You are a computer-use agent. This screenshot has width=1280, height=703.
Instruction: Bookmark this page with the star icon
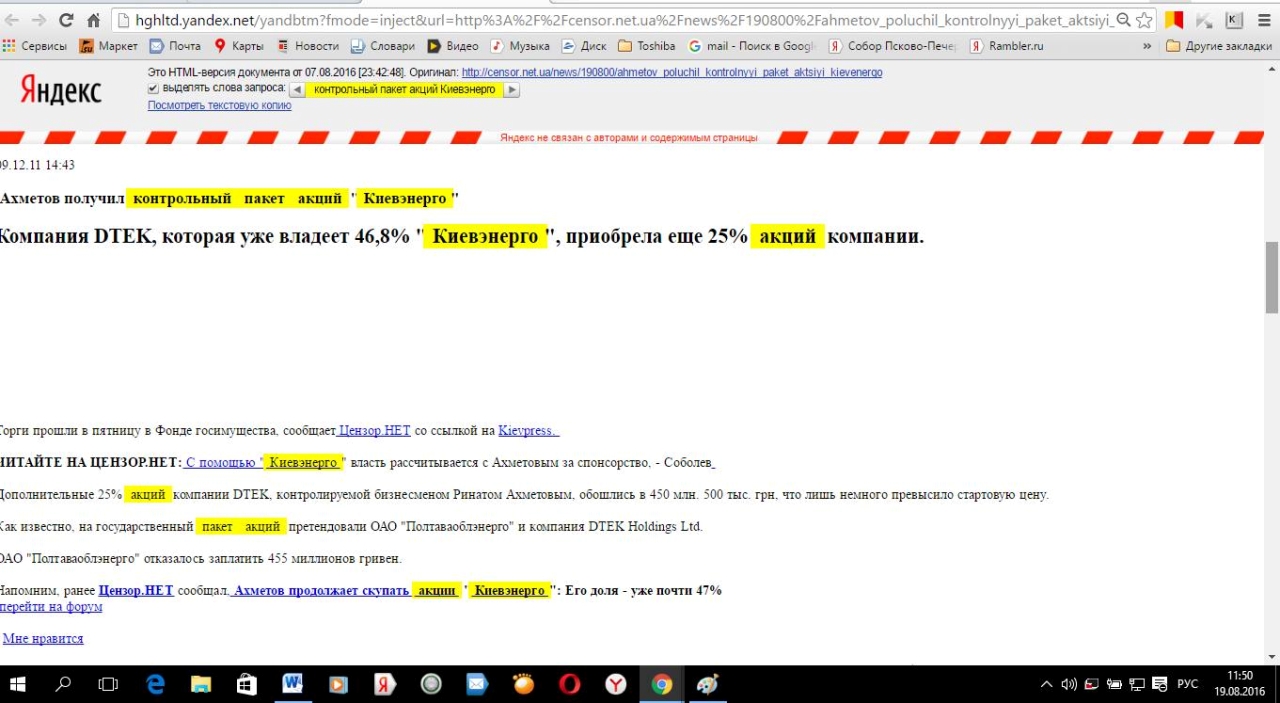pyautogui.click(x=1144, y=20)
